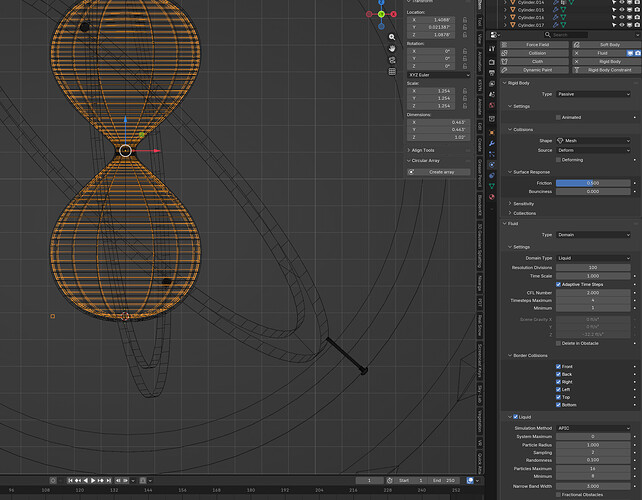Uncheck the Bottom border collision
Viewport: 642px width, 500px height.
coord(558,405)
